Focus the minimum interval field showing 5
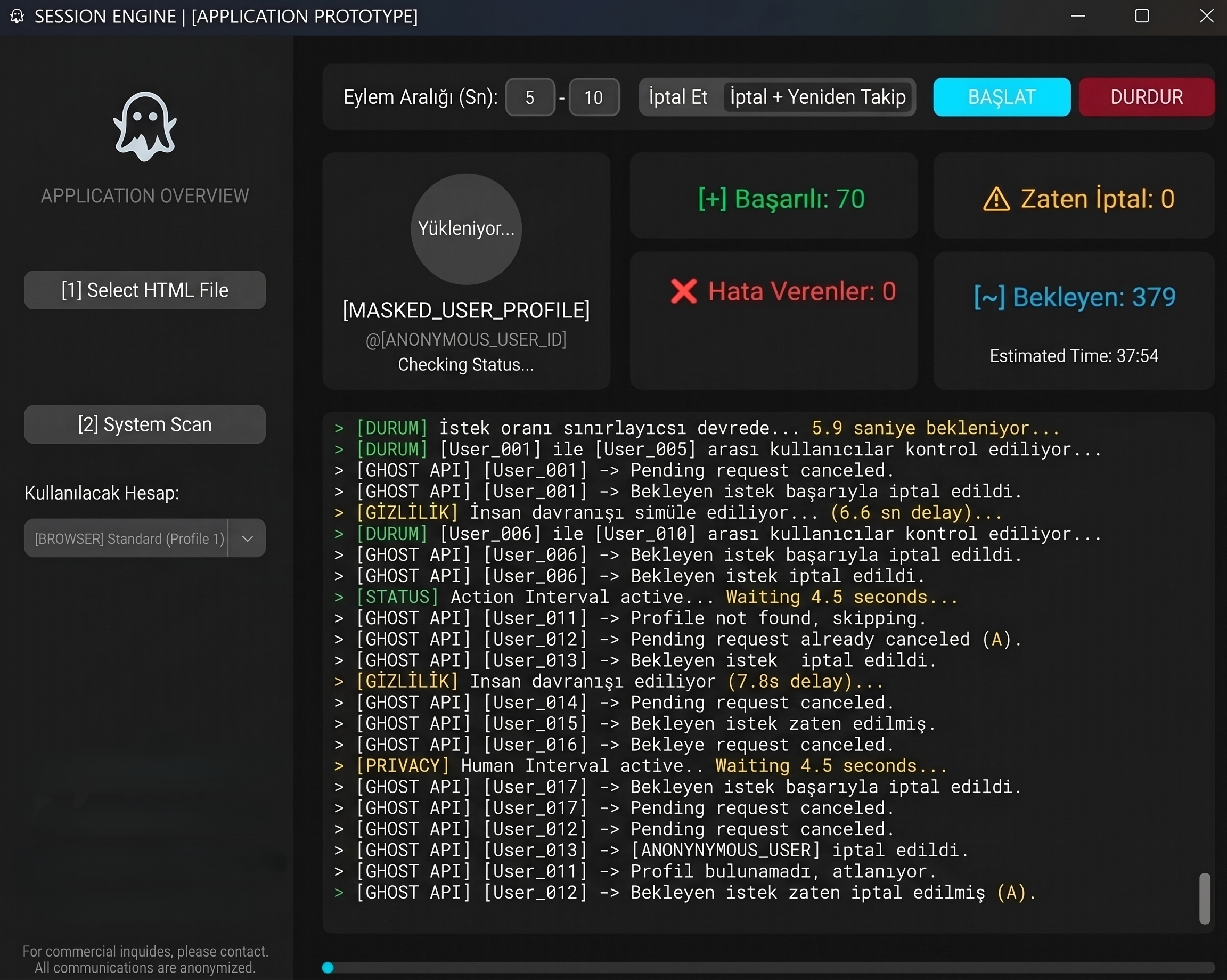 530,97
